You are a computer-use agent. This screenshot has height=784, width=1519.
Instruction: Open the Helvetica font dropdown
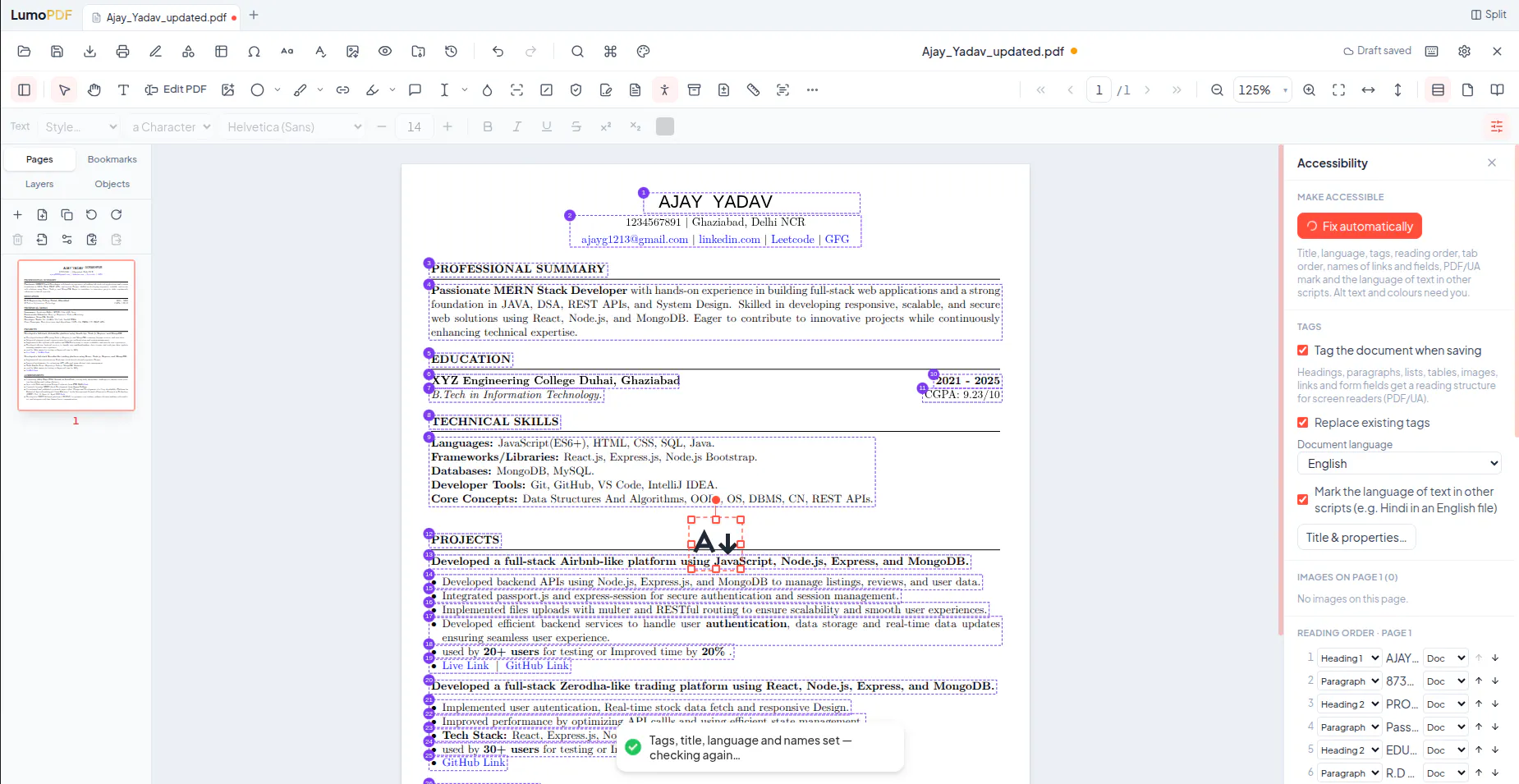pyautogui.click(x=294, y=126)
